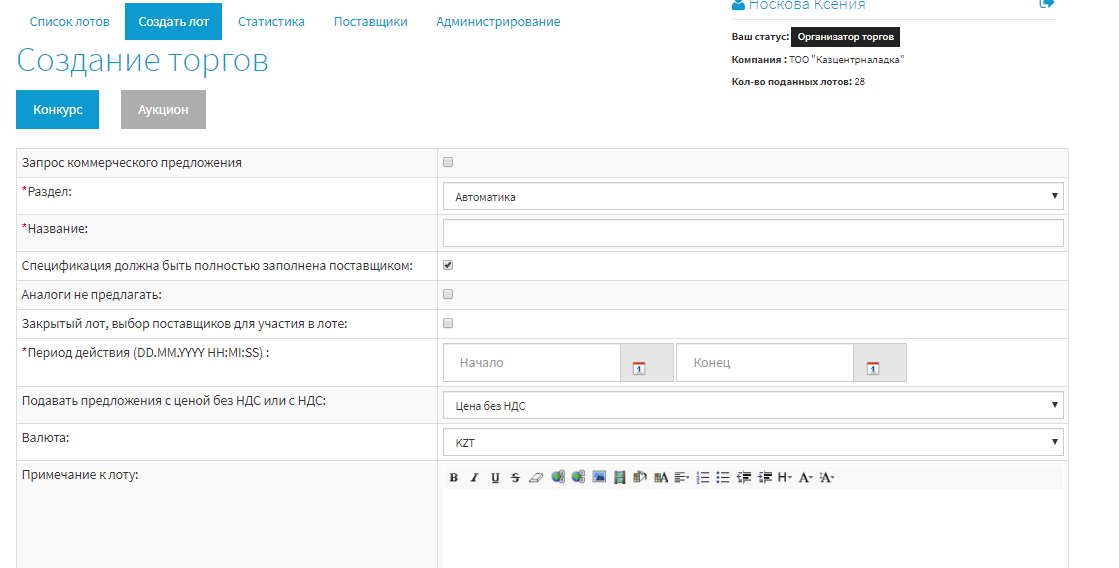The height and width of the screenshot is (568, 1119).
Task: Focus the Название input field
Action: tap(753, 233)
